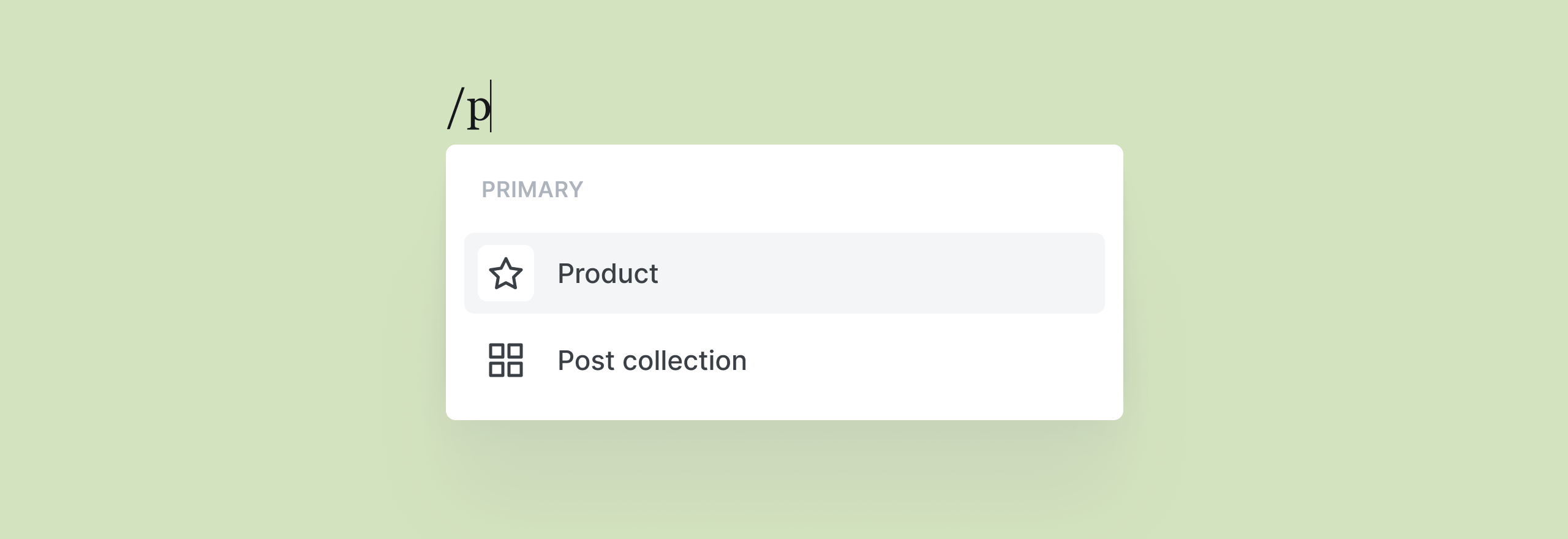Image resolution: width=1568 pixels, height=539 pixels.
Task: Click the PRIMARY section header
Action: tap(532, 190)
